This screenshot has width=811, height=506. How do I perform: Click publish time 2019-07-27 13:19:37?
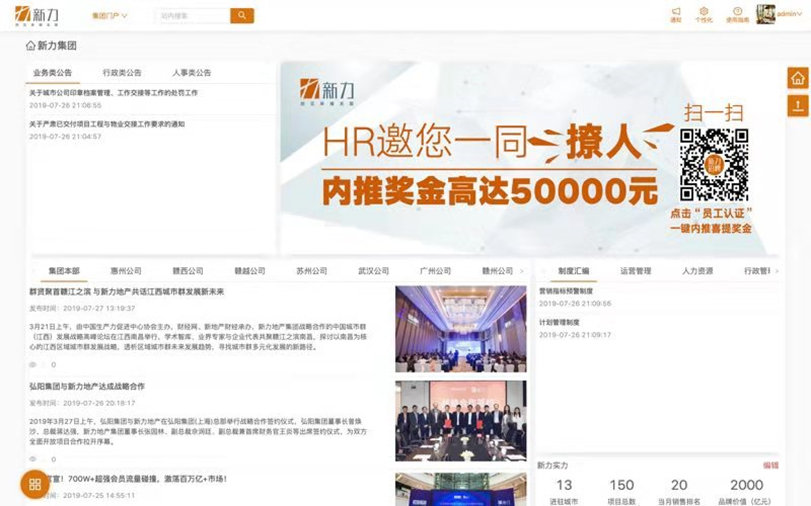coord(82,308)
